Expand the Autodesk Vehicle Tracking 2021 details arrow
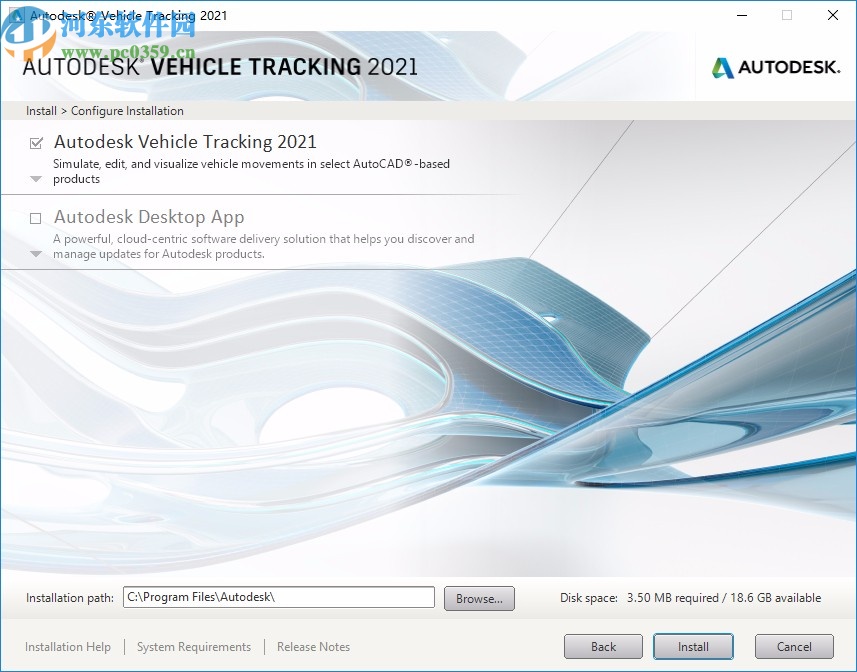Viewport: 857px width, 672px height. pyautogui.click(x=36, y=178)
